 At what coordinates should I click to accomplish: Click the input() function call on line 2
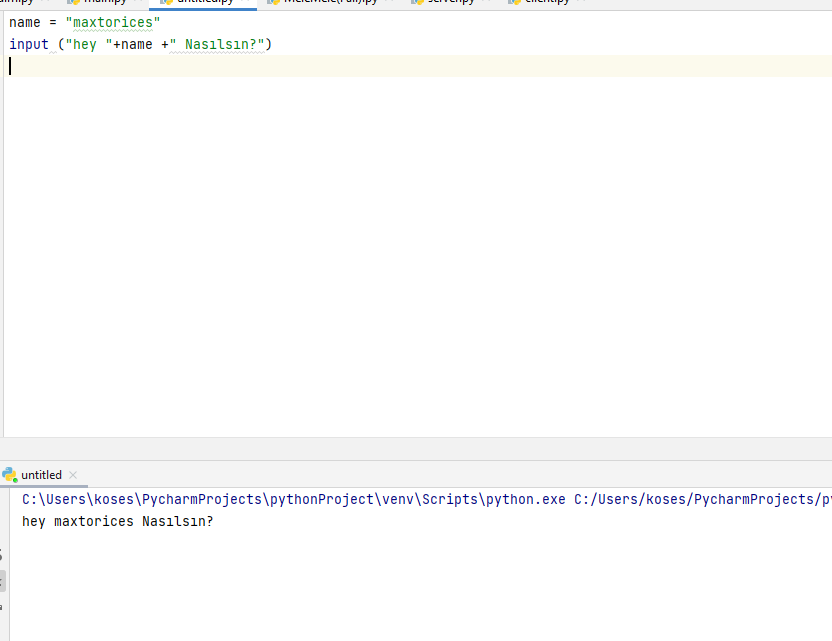(x=24, y=44)
